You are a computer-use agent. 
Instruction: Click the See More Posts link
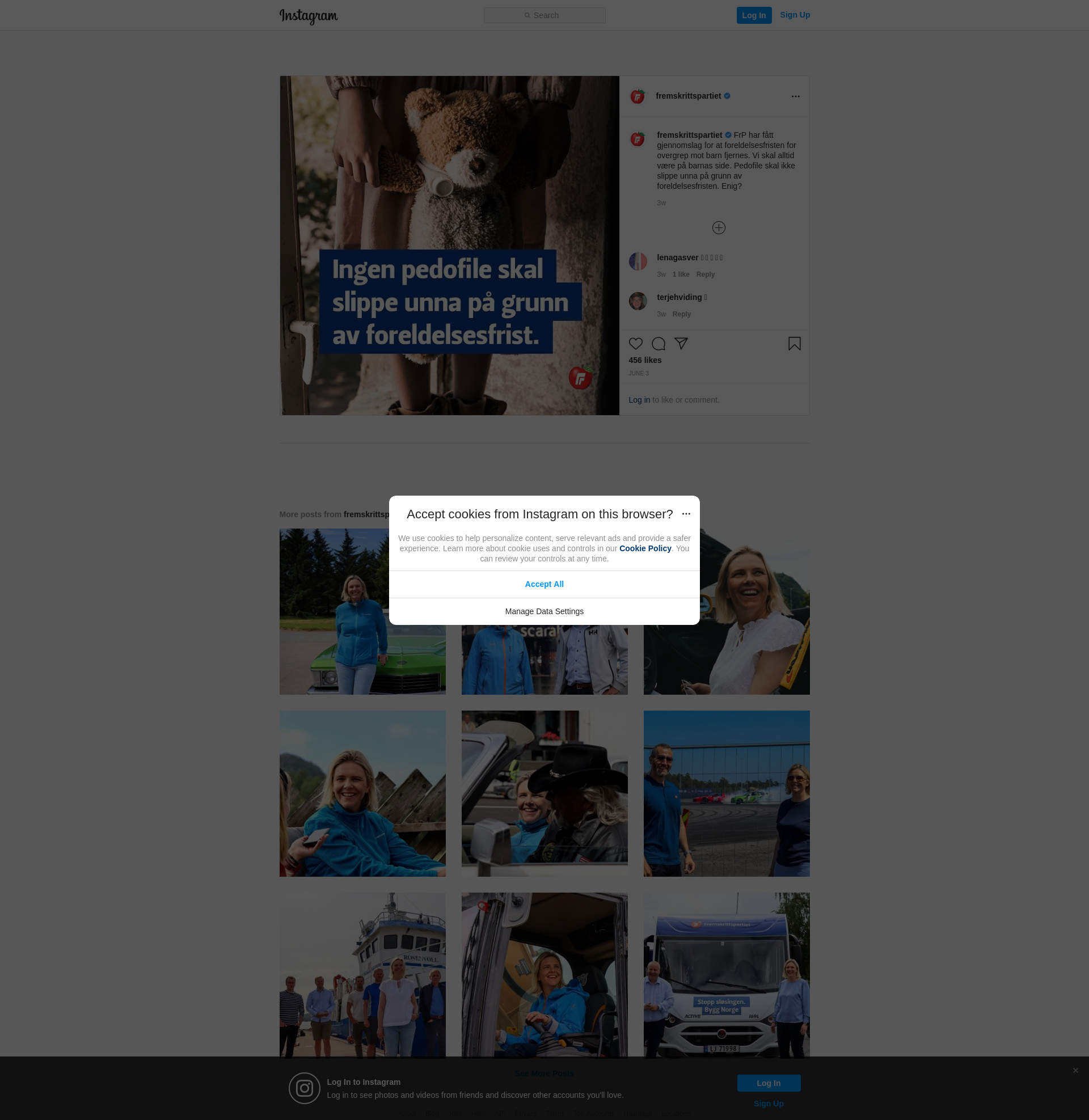(544, 1073)
